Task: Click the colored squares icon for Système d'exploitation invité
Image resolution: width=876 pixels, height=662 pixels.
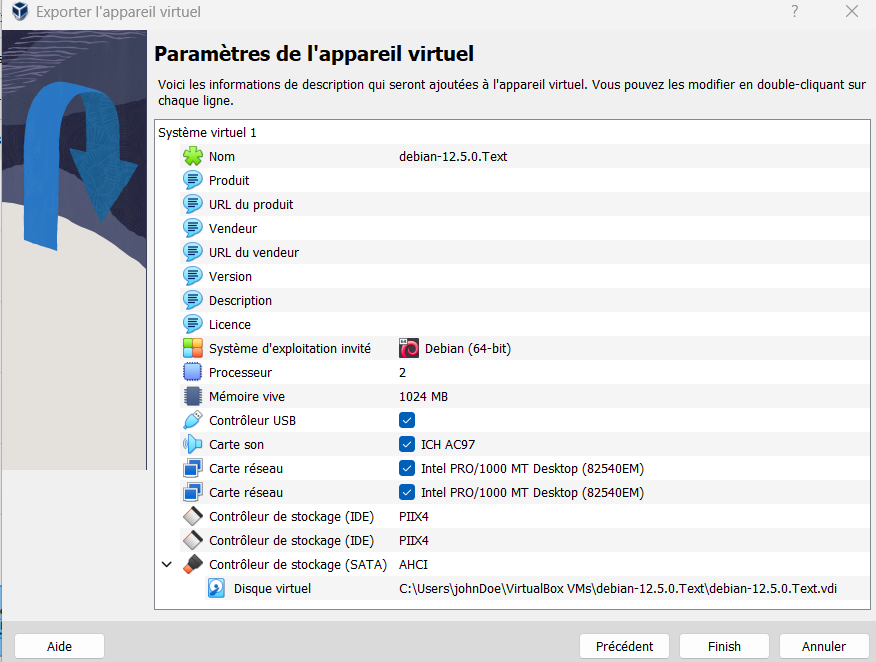Action: coord(193,348)
